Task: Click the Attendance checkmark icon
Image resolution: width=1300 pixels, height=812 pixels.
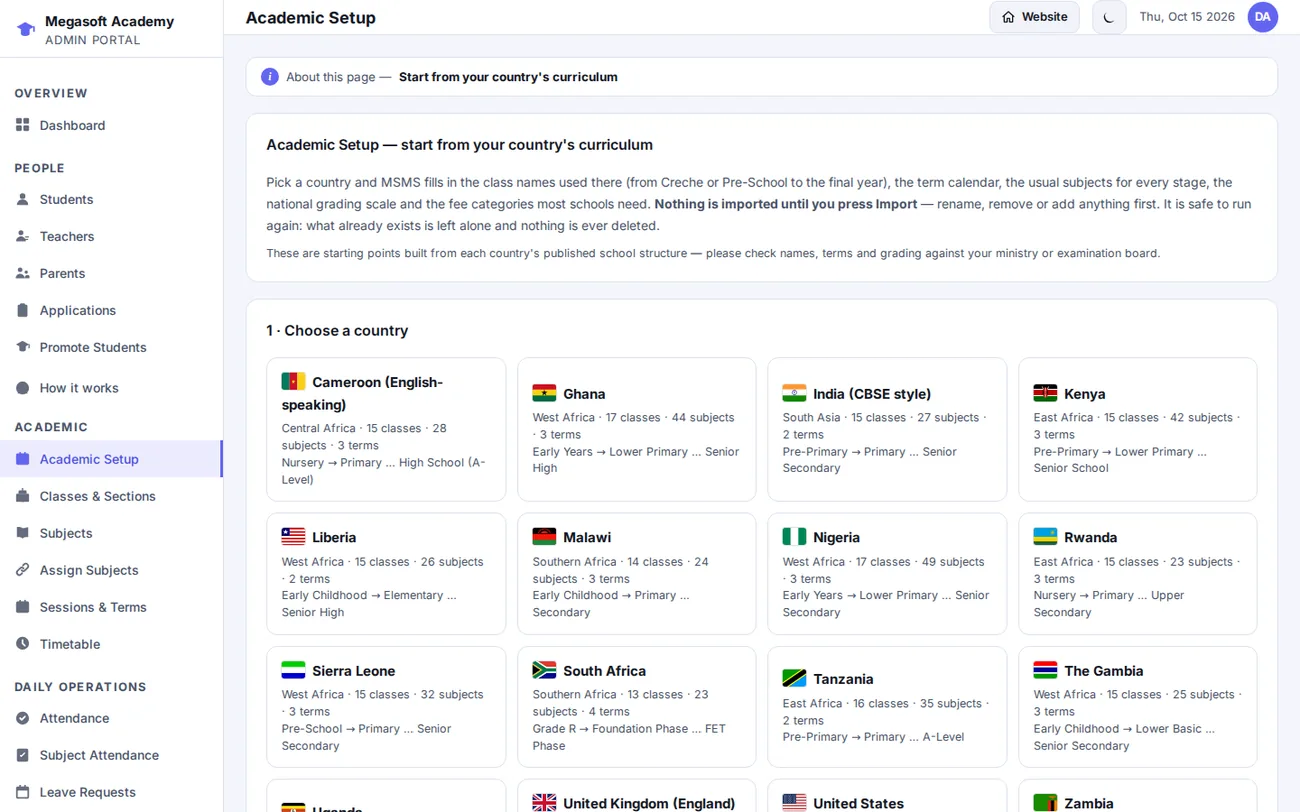Action: 22,718
